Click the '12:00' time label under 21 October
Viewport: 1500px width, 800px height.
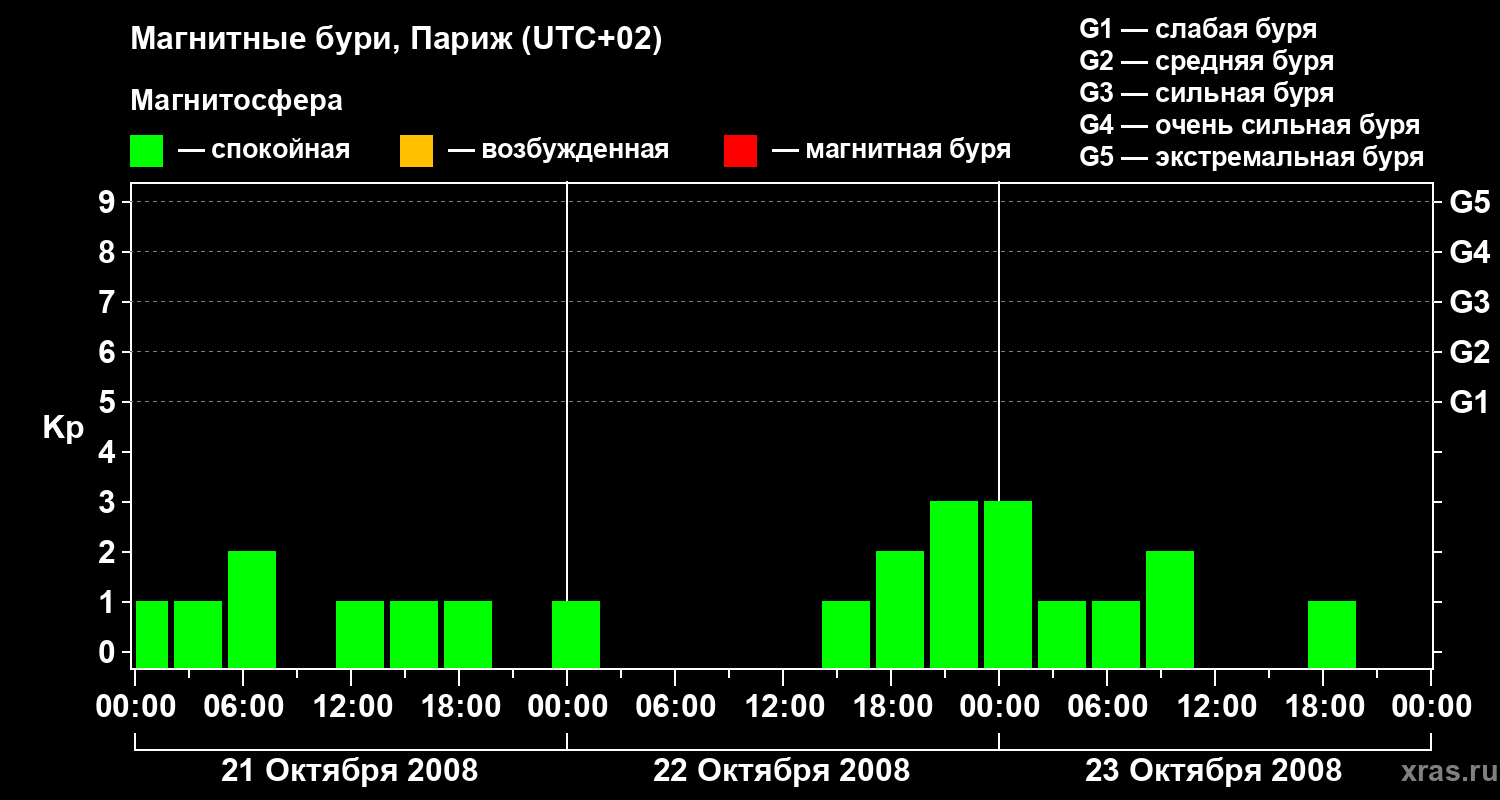tap(351, 707)
